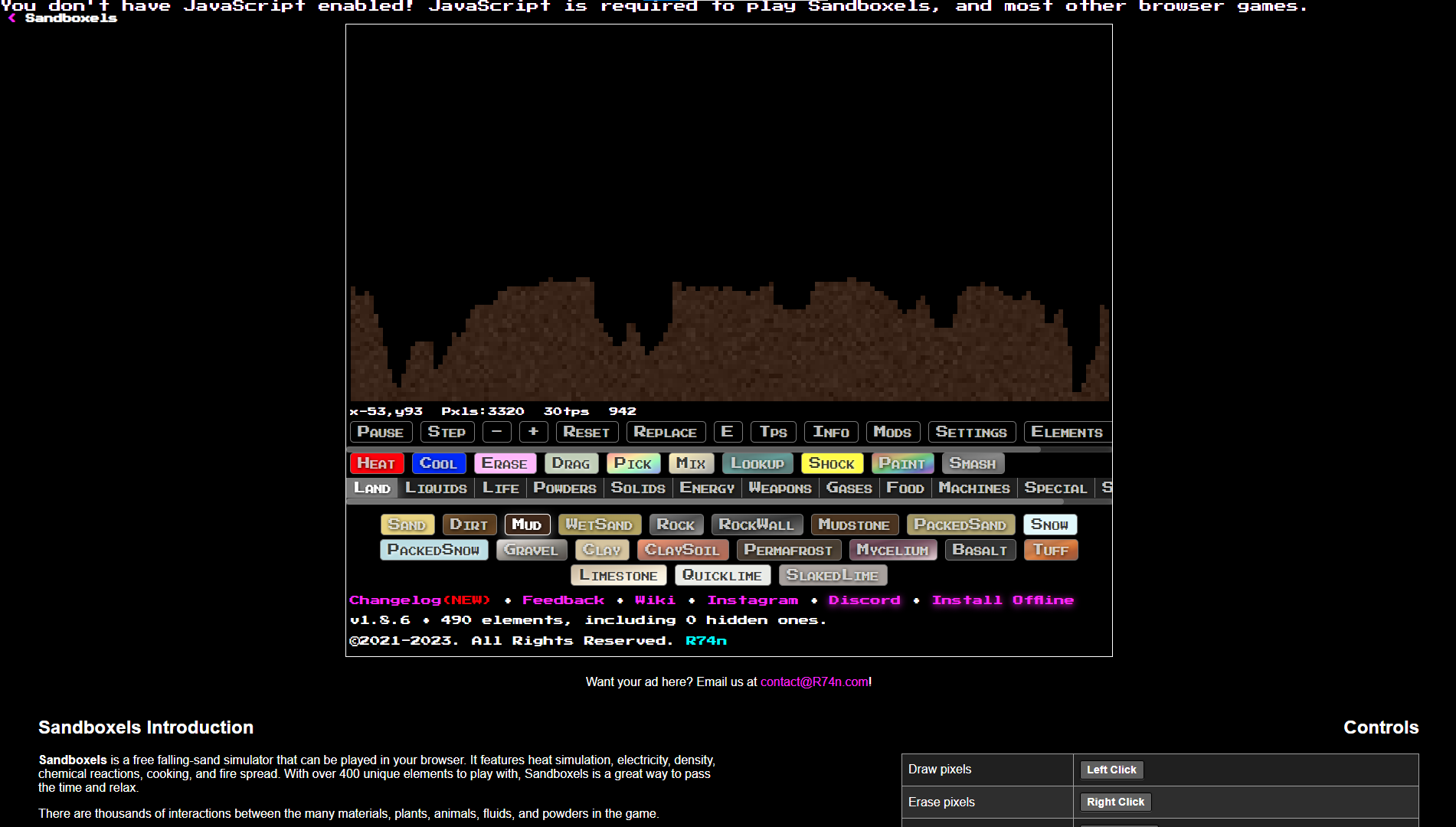Screen dimensions: 1456x827
Task: Choose the WetSand element
Action: (x=600, y=525)
